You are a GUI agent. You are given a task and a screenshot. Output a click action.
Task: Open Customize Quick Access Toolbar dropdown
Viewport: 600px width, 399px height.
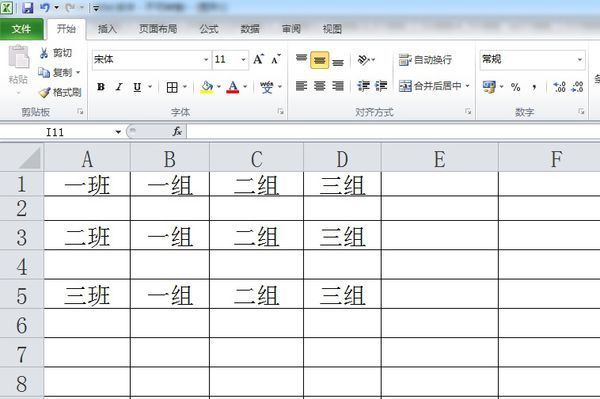click(96, 8)
